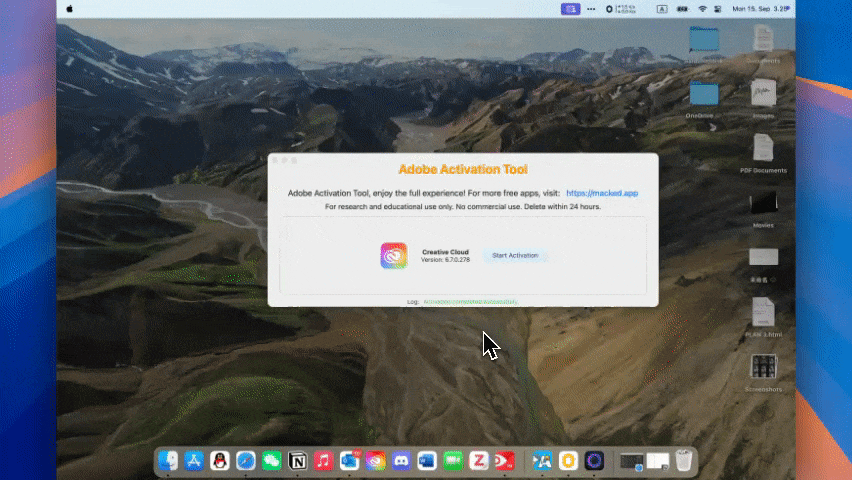This screenshot has height=480, width=852.
Task: Open the red app next to Z in Dock
Action: 505,461
